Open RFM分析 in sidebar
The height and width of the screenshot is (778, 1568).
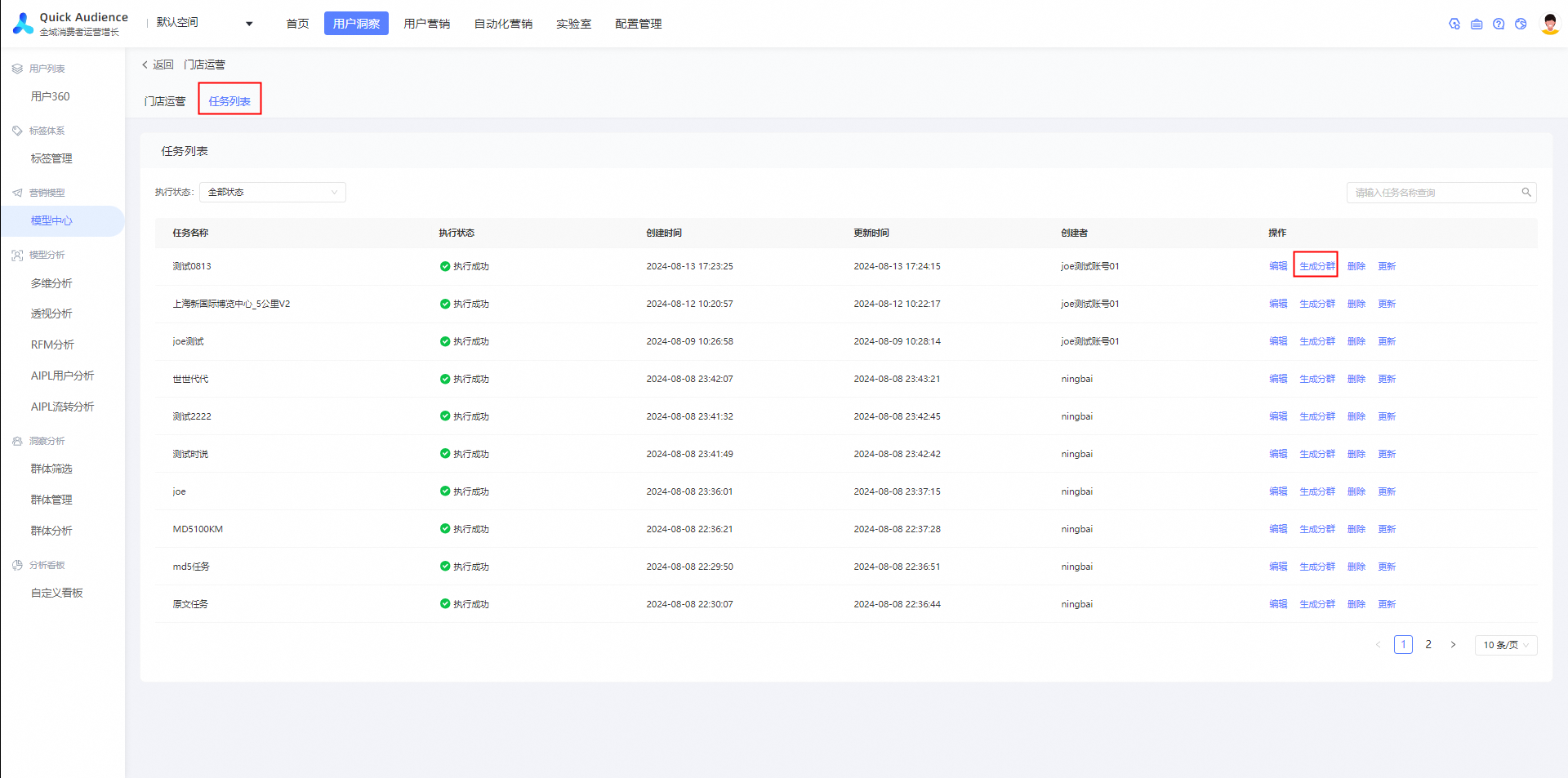click(52, 345)
